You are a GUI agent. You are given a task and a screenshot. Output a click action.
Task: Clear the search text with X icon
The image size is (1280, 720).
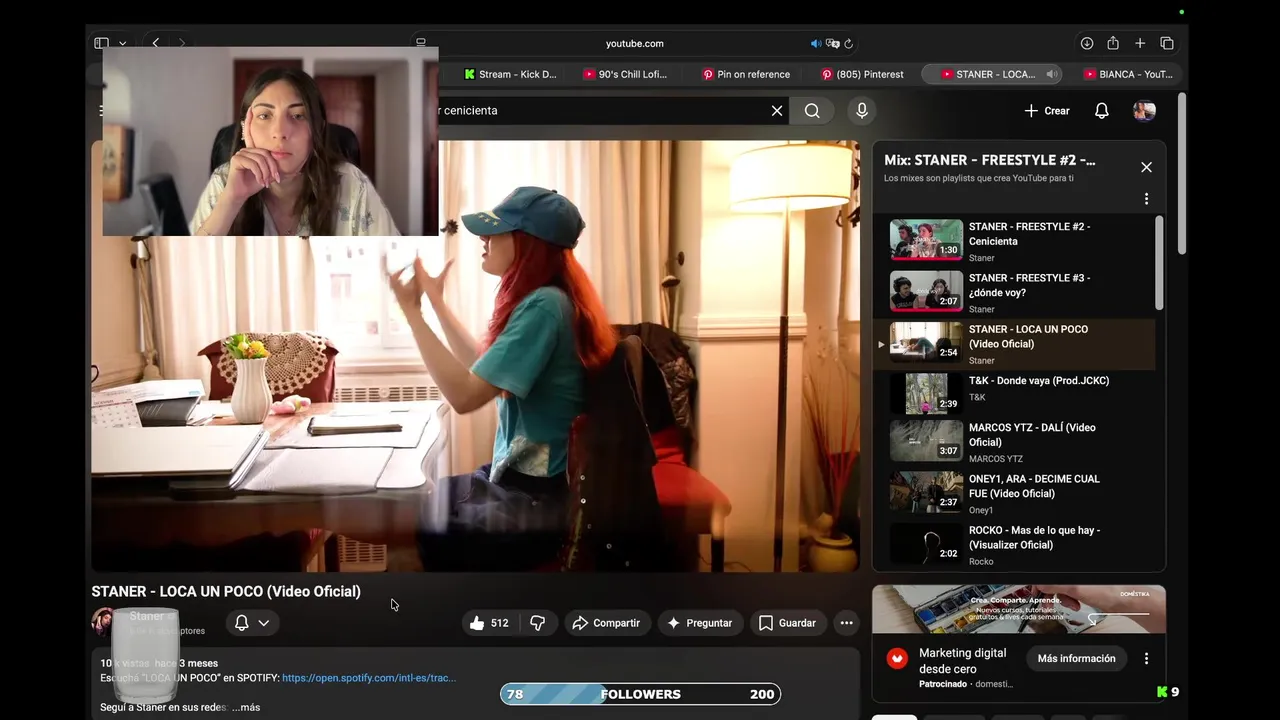777,110
